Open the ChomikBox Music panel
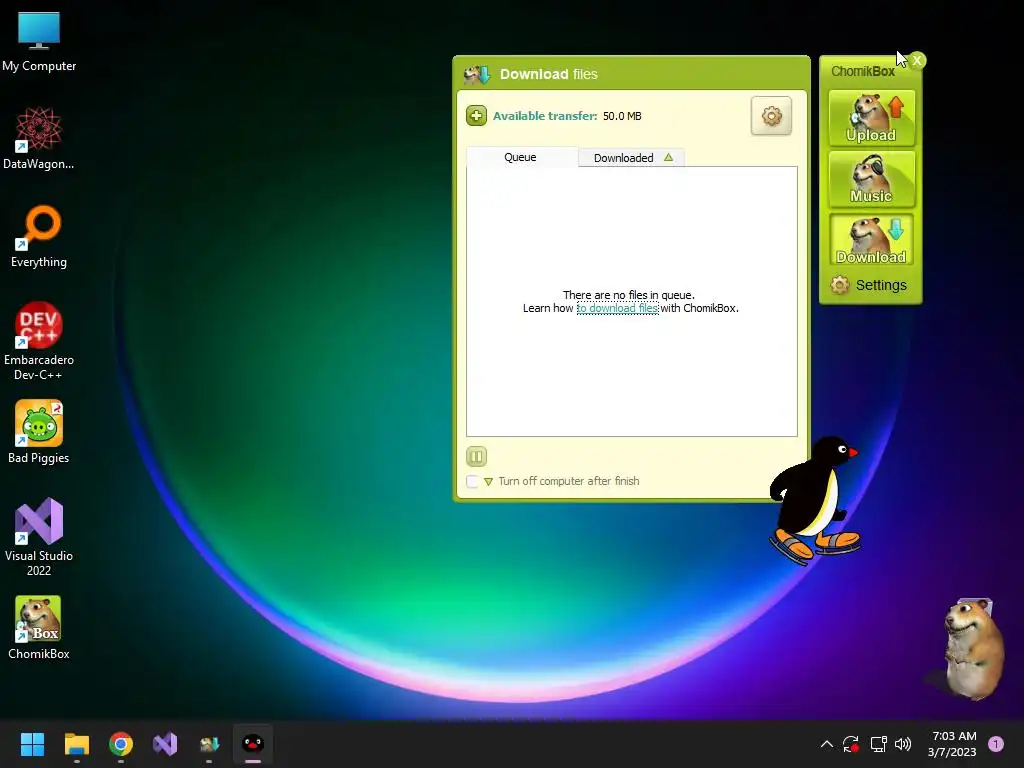The width and height of the screenshot is (1024, 768). (x=871, y=178)
